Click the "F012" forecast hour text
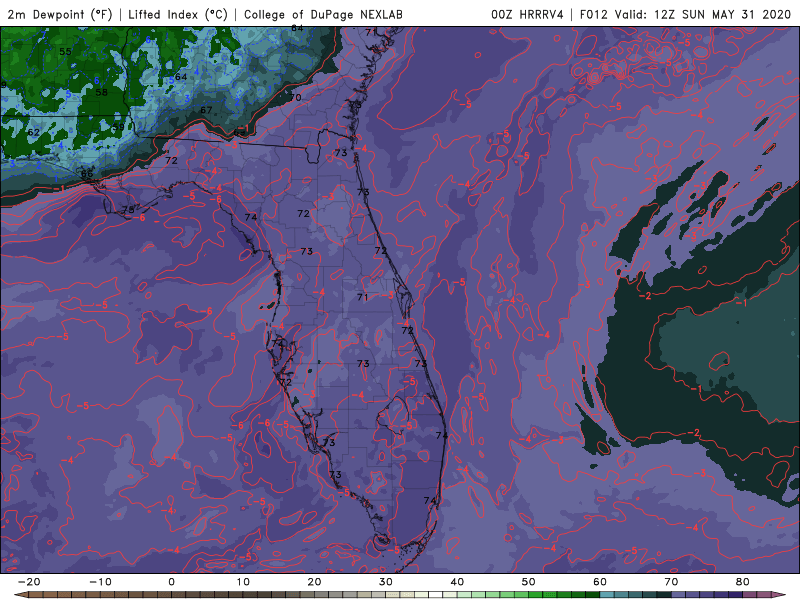The height and width of the screenshot is (600, 800). click(x=594, y=14)
